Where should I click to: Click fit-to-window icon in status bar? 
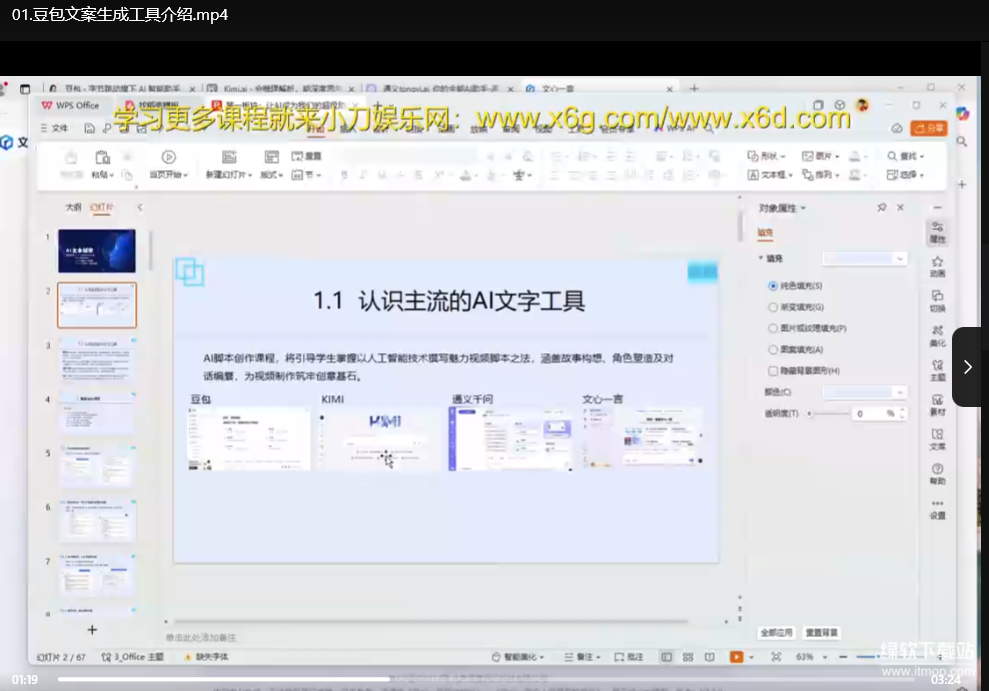click(x=776, y=657)
